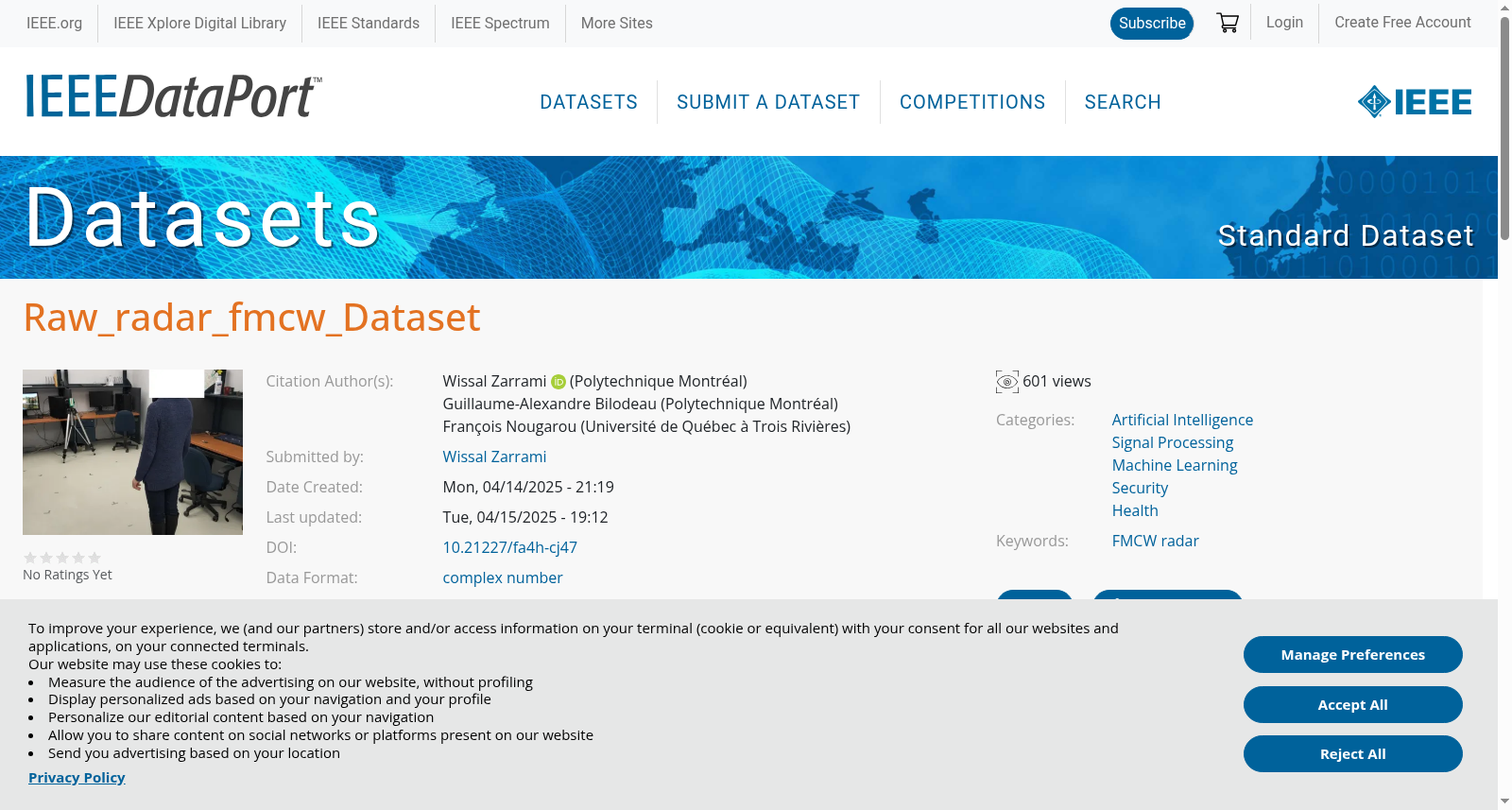
Task: Click the Login link
Action: pos(1284,22)
